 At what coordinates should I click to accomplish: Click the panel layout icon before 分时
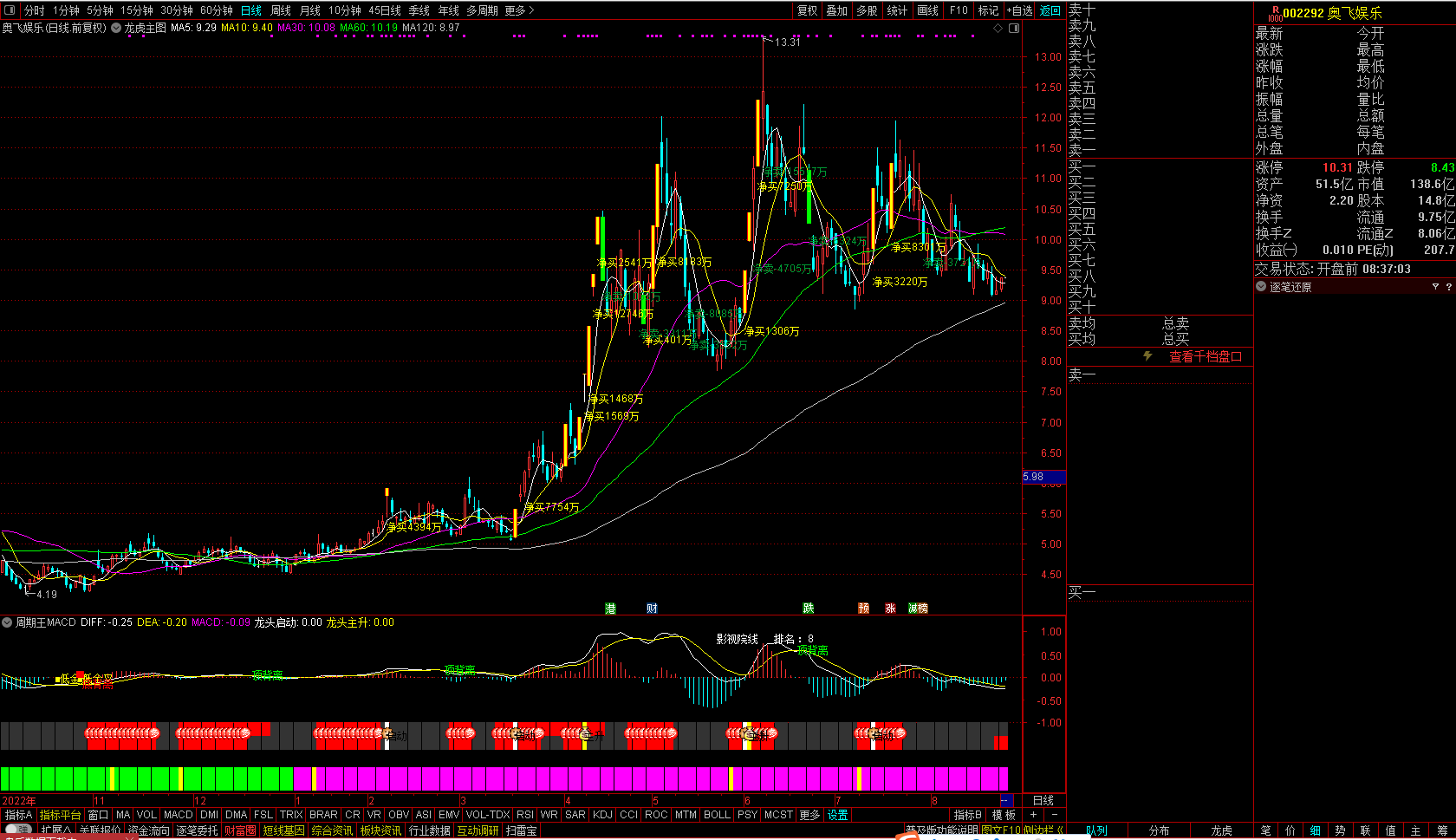coord(10,10)
